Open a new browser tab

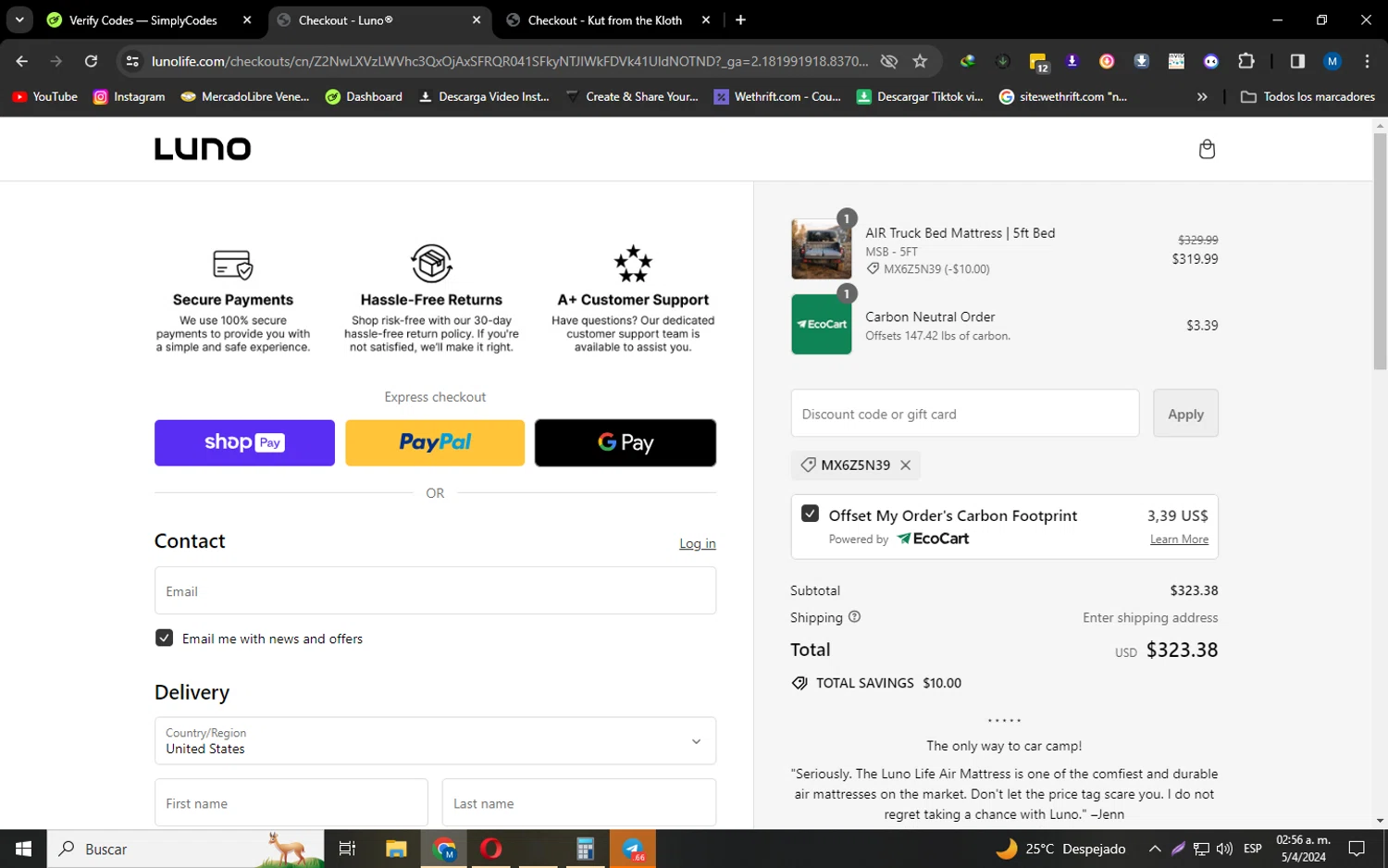click(740, 19)
